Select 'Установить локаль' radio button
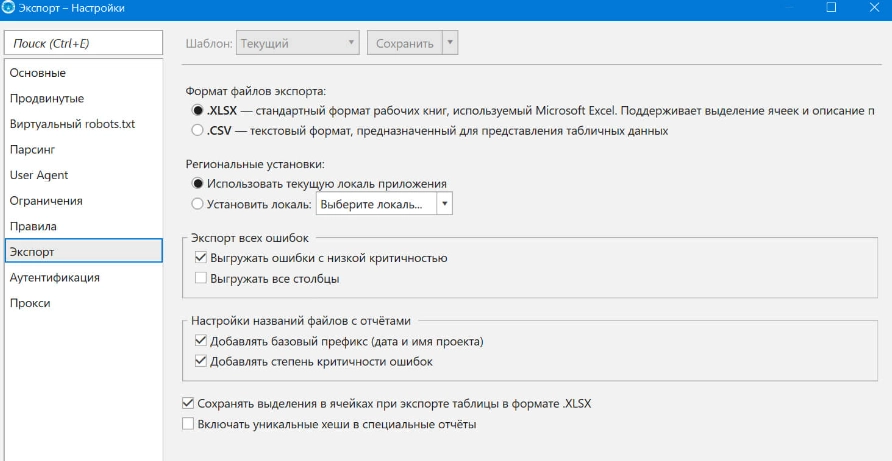Image resolution: width=892 pixels, height=461 pixels. point(198,204)
